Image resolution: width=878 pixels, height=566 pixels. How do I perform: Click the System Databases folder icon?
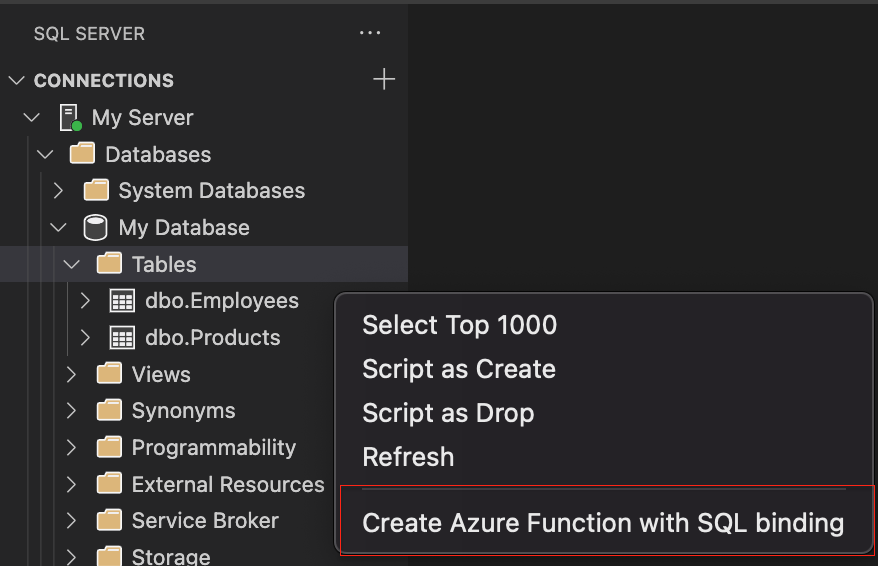click(96, 191)
